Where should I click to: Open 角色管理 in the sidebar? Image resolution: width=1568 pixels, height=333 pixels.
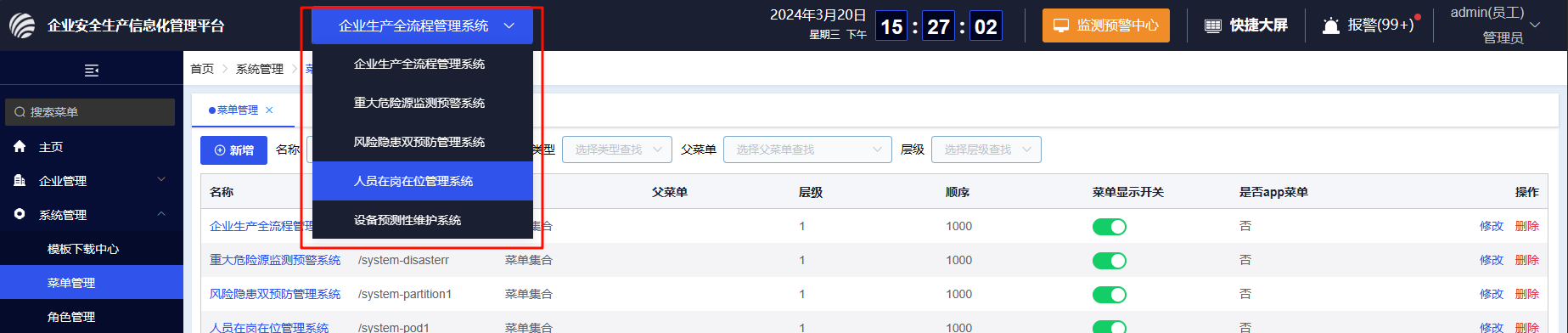click(92, 317)
